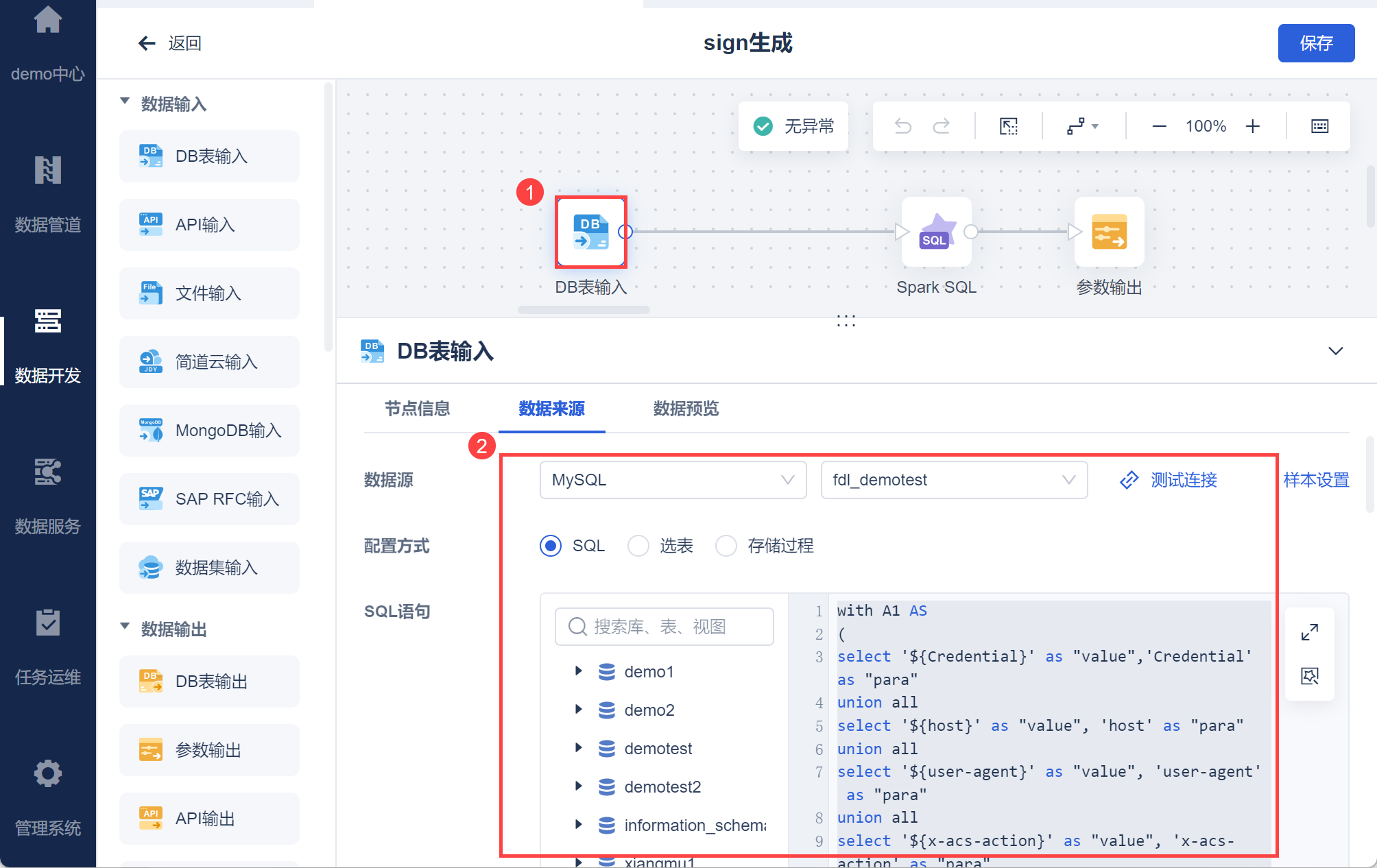Switch to the 节点信息 tab
1377x868 pixels.
tap(417, 409)
